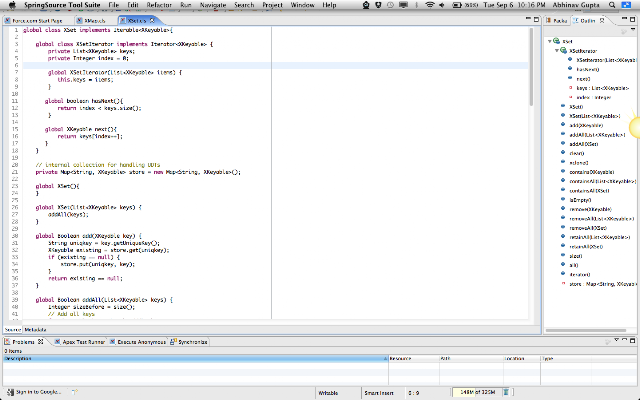Open the Navigate menu
Viewport: 640px width, 400px height.
[213, 5]
